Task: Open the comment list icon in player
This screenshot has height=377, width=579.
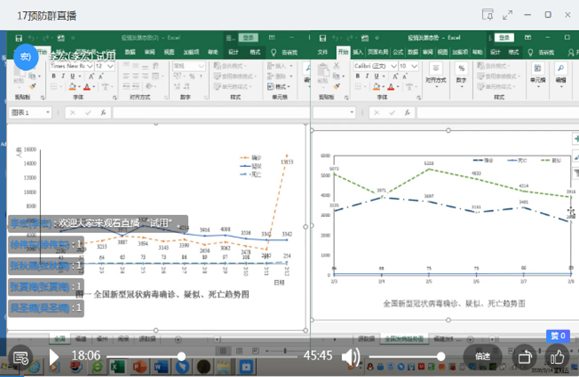Action: pos(21,357)
